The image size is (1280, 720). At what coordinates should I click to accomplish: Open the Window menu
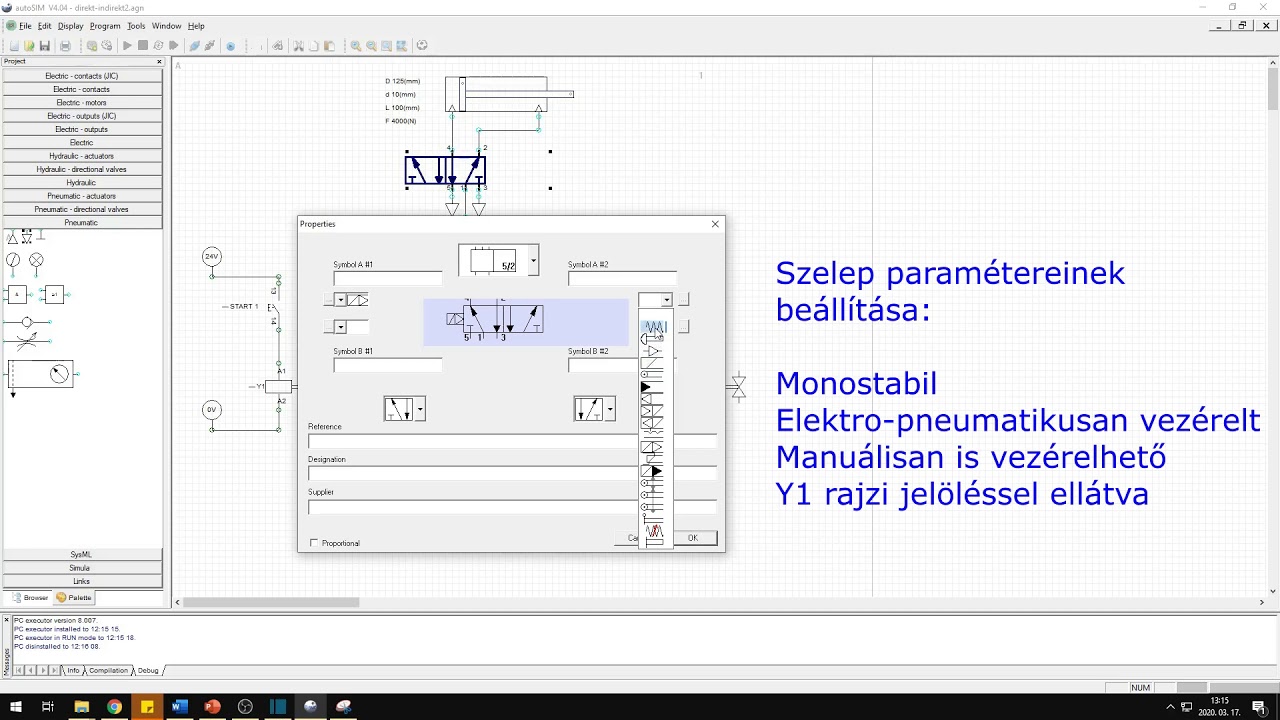pyautogui.click(x=167, y=26)
